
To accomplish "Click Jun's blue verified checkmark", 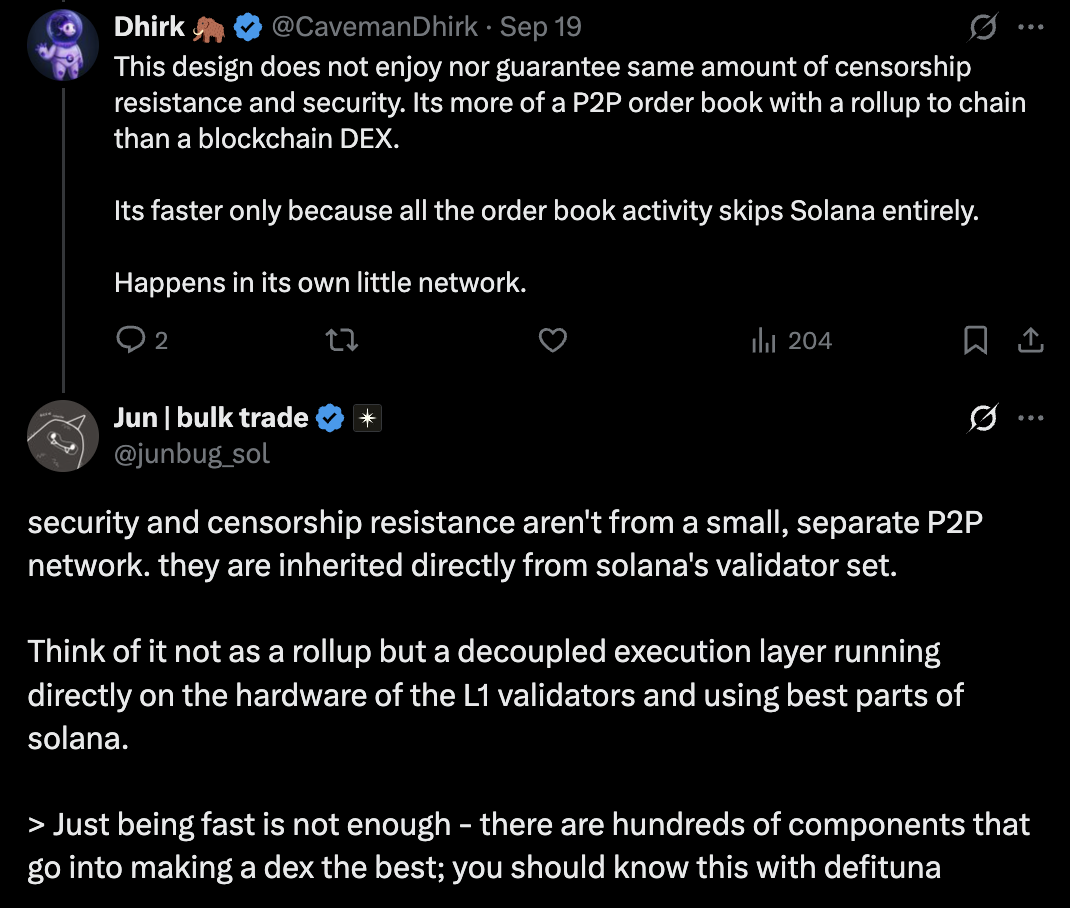I will coord(330,419).
